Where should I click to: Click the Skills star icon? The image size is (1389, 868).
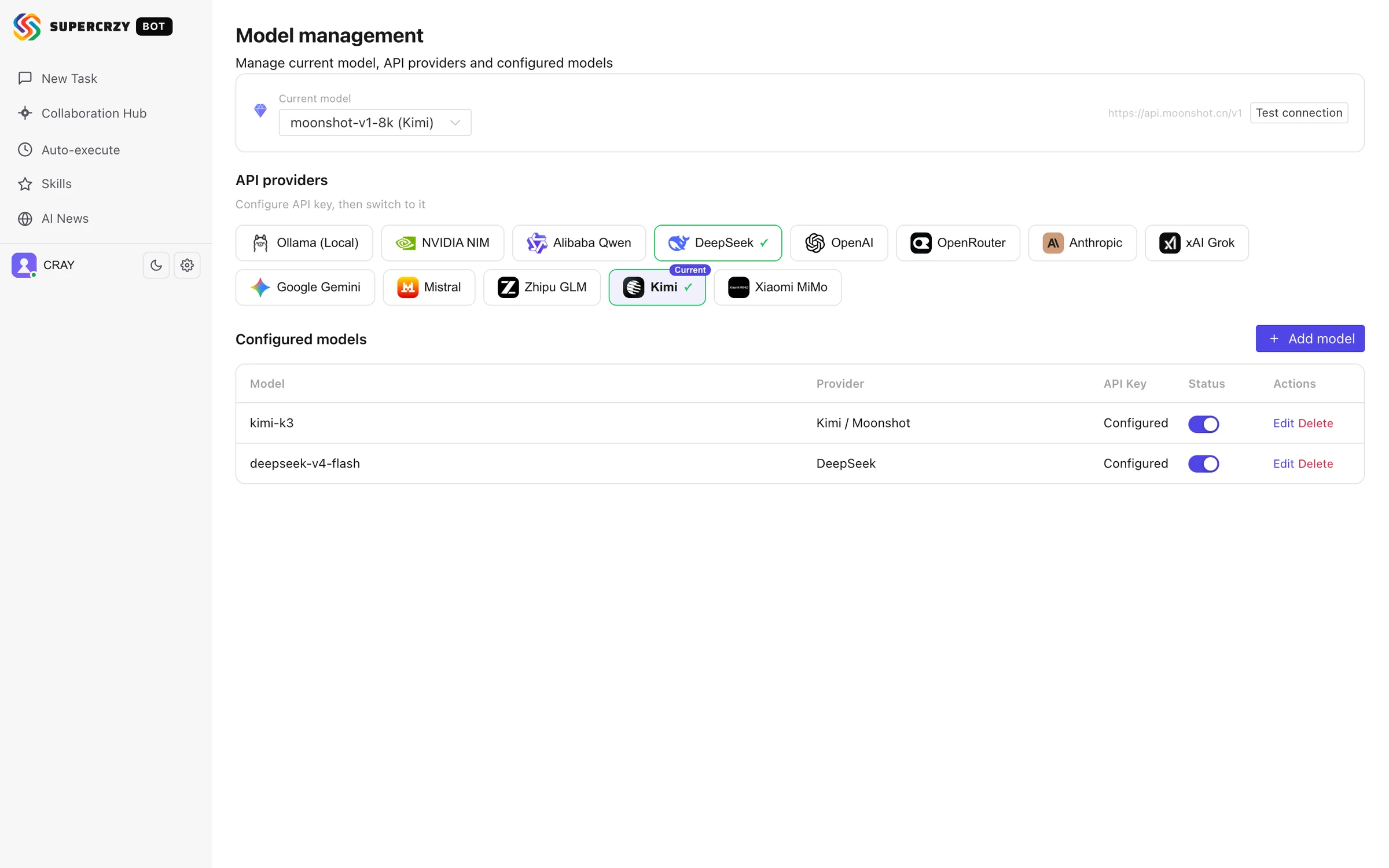click(25, 184)
